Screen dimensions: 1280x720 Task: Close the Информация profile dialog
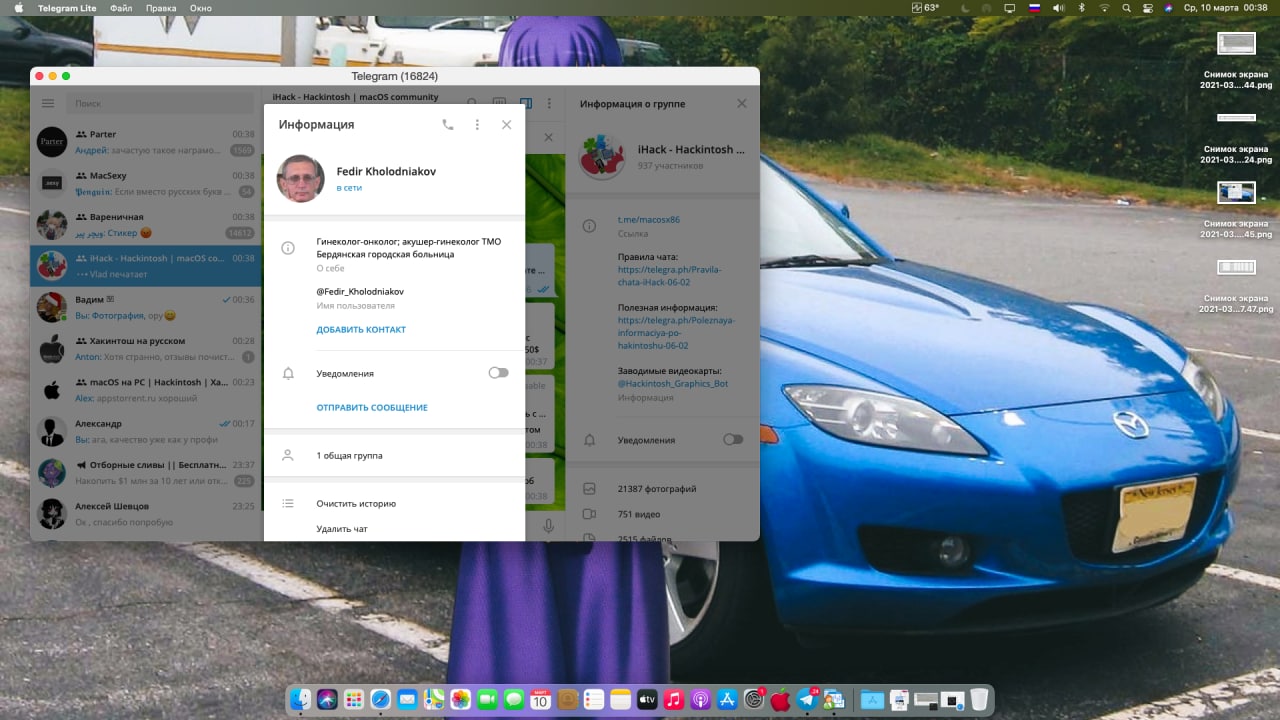pyautogui.click(x=506, y=125)
